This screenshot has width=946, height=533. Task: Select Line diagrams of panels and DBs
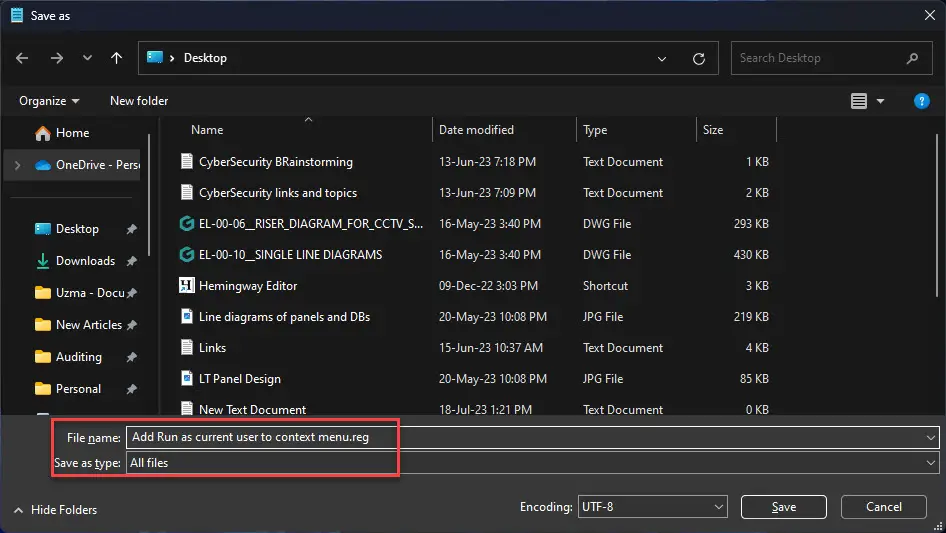tap(284, 317)
